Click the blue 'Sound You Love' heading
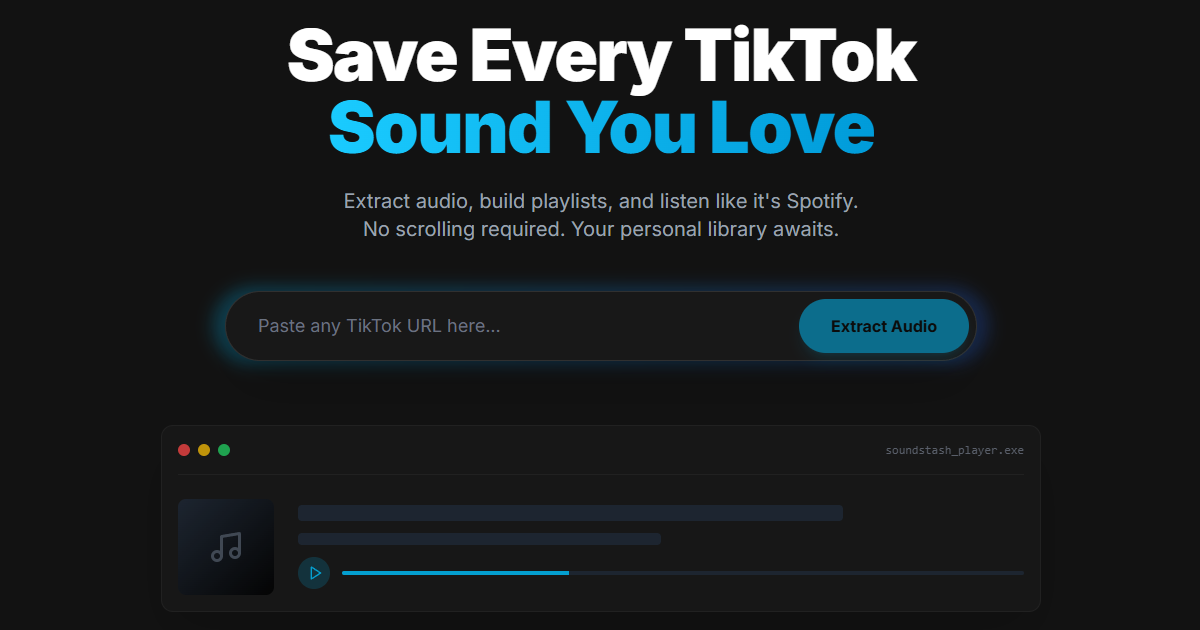Viewport: 1200px width, 630px height. tap(602, 127)
